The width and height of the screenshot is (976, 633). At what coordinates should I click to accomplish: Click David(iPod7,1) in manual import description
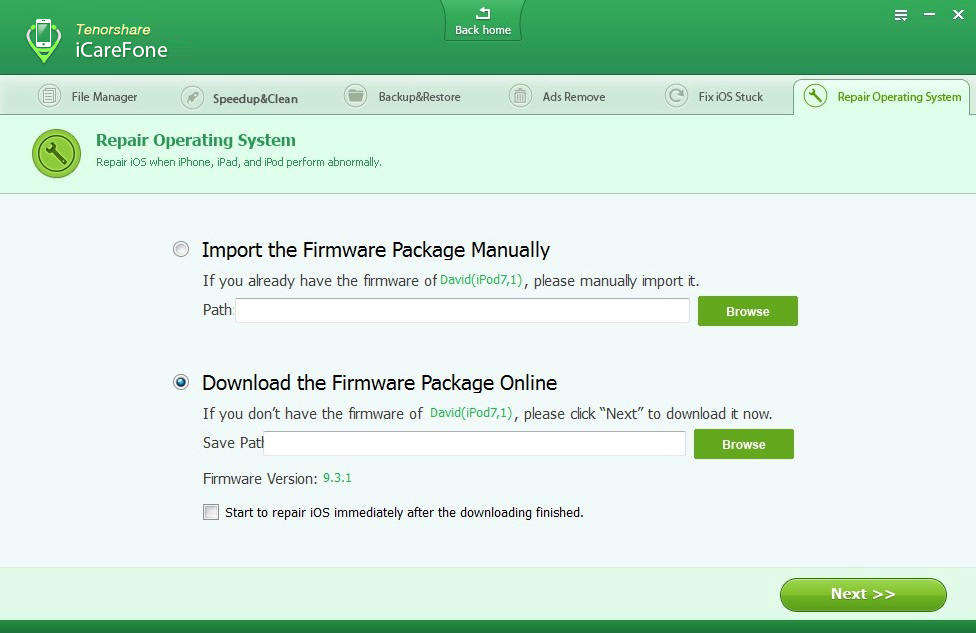pos(481,280)
